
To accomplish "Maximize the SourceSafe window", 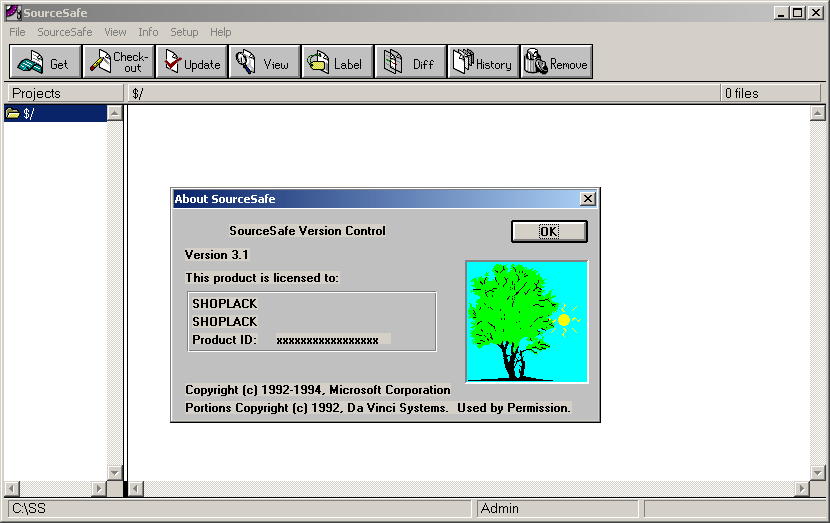I will (x=797, y=13).
